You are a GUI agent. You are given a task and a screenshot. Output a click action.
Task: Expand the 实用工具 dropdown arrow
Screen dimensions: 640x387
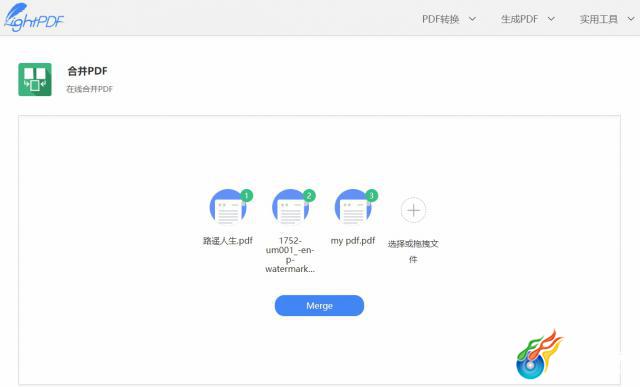pos(631,19)
